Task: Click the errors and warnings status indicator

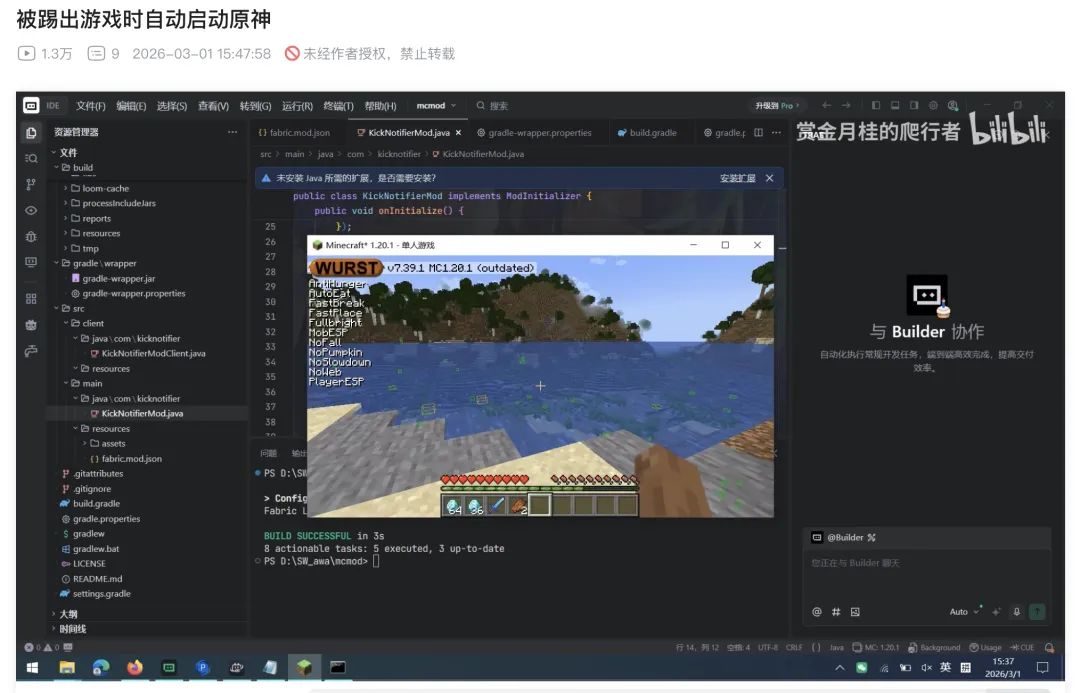Action: click(42, 648)
